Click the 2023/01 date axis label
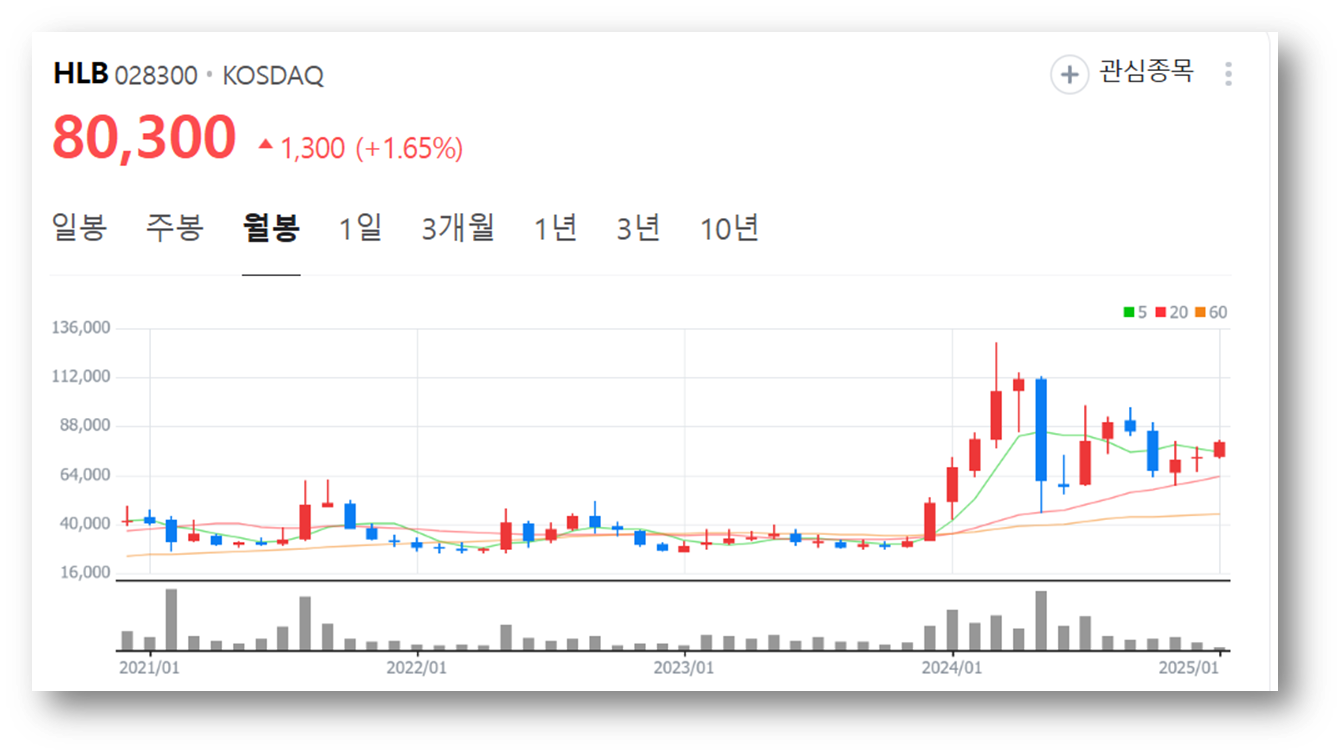The height and width of the screenshot is (756, 1343). coord(684,666)
